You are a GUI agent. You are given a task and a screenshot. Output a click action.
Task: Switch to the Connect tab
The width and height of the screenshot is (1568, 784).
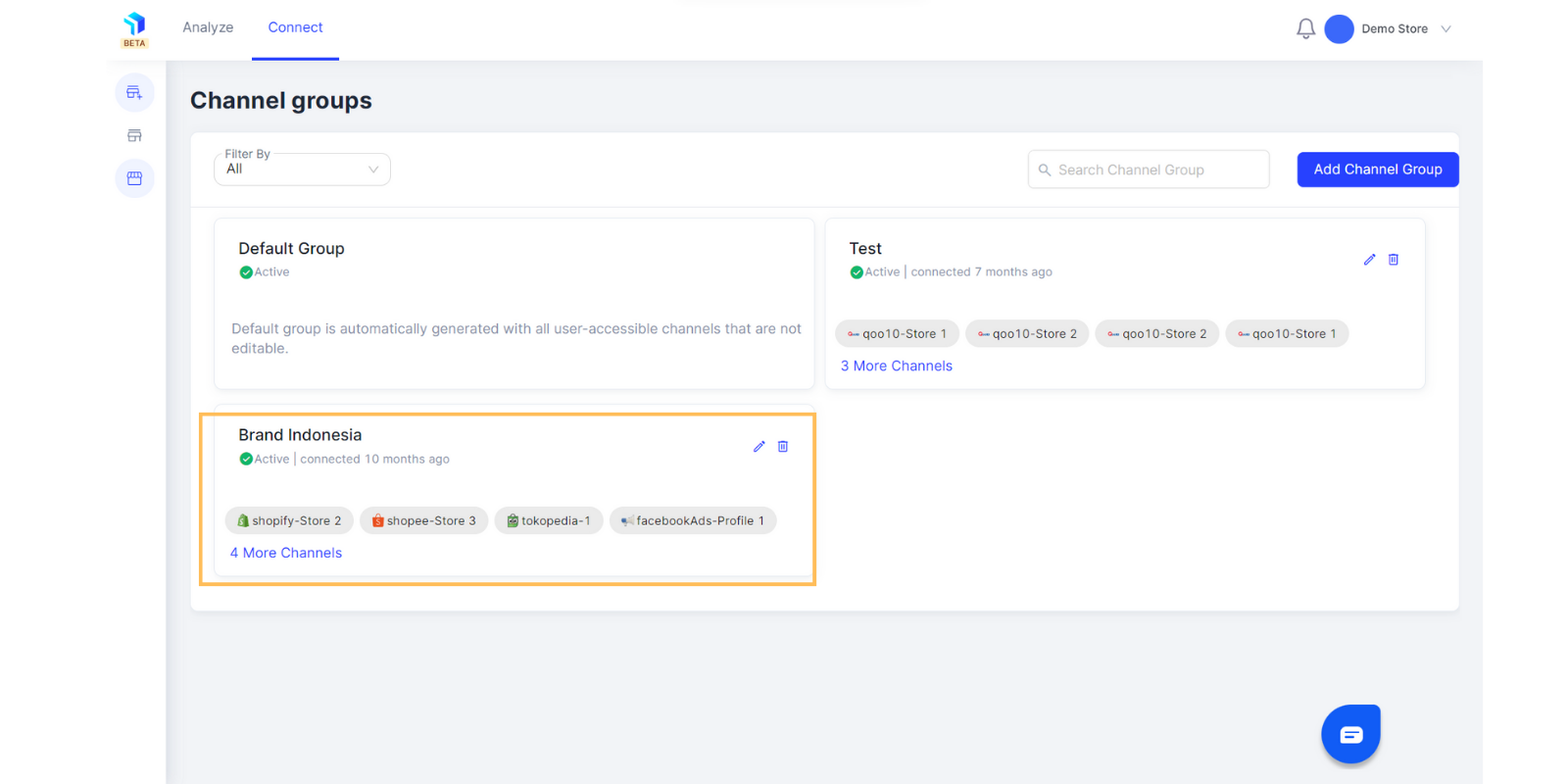[x=295, y=27]
